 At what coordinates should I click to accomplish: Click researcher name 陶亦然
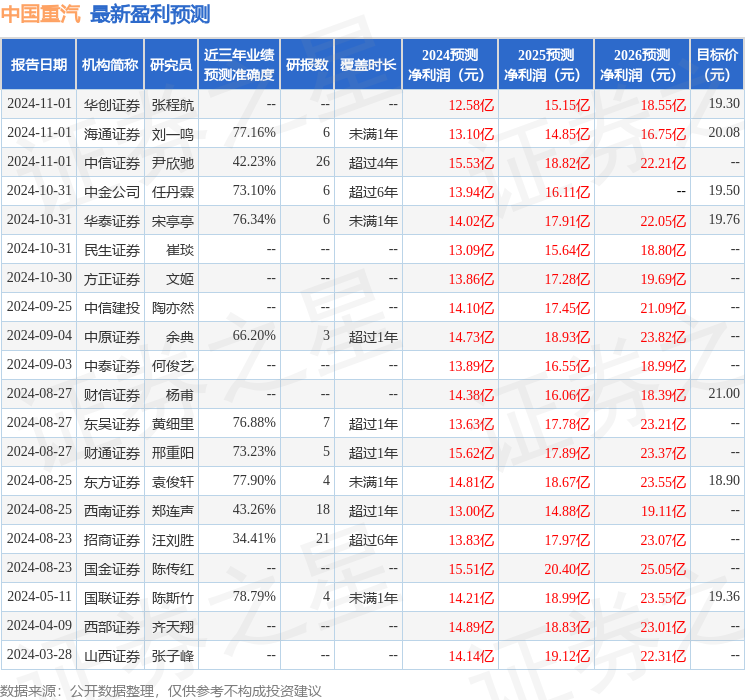pos(173,308)
